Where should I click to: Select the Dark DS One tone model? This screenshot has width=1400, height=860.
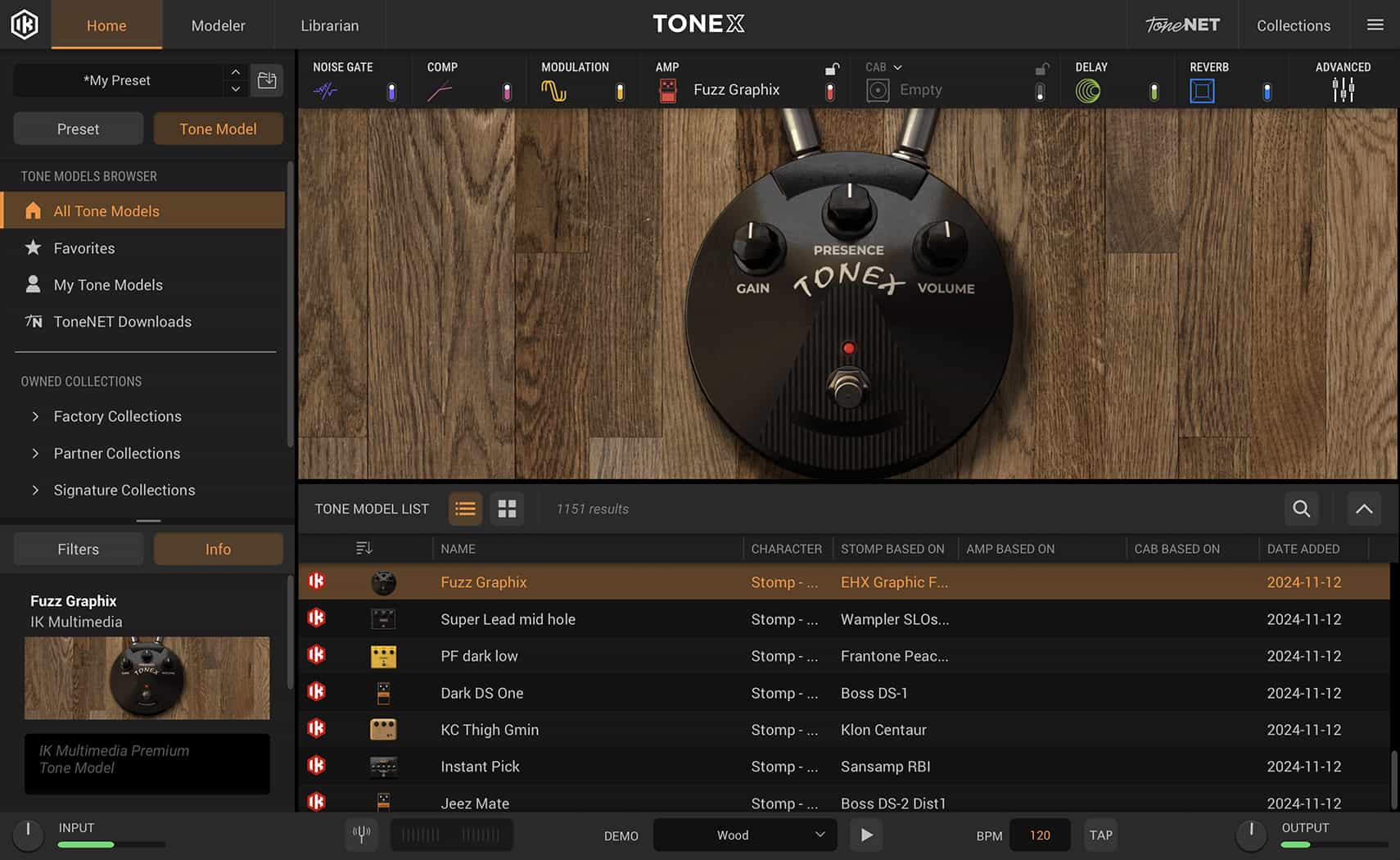(481, 693)
